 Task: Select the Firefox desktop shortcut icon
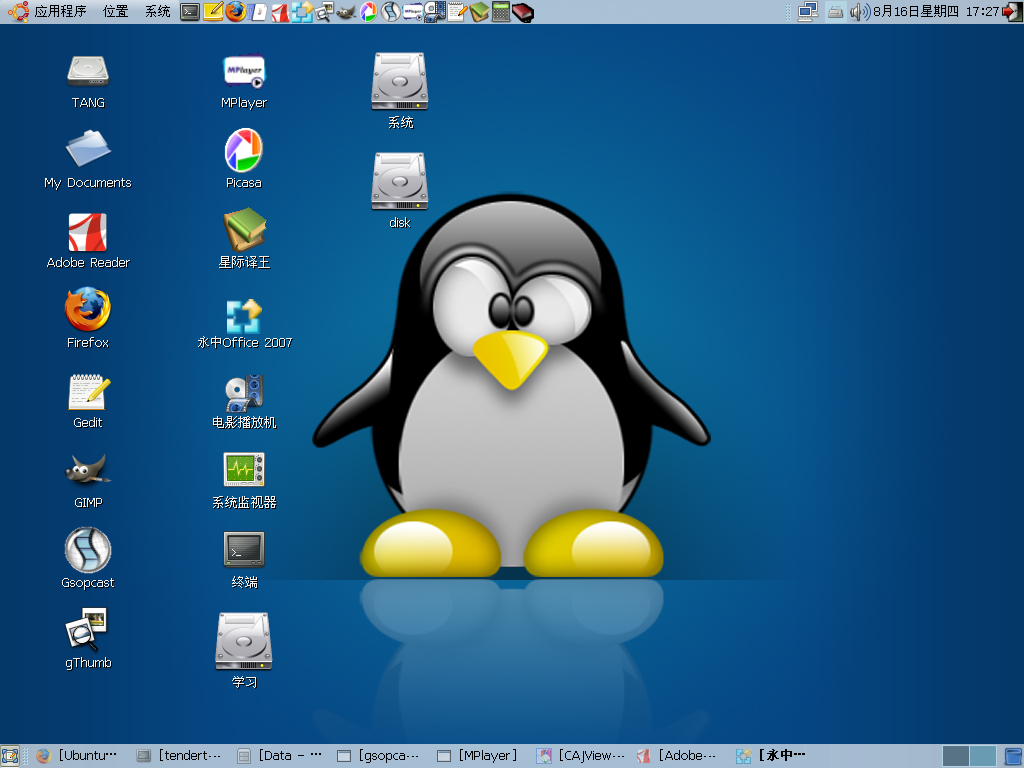pyautogui.click(x=88, y=309)
